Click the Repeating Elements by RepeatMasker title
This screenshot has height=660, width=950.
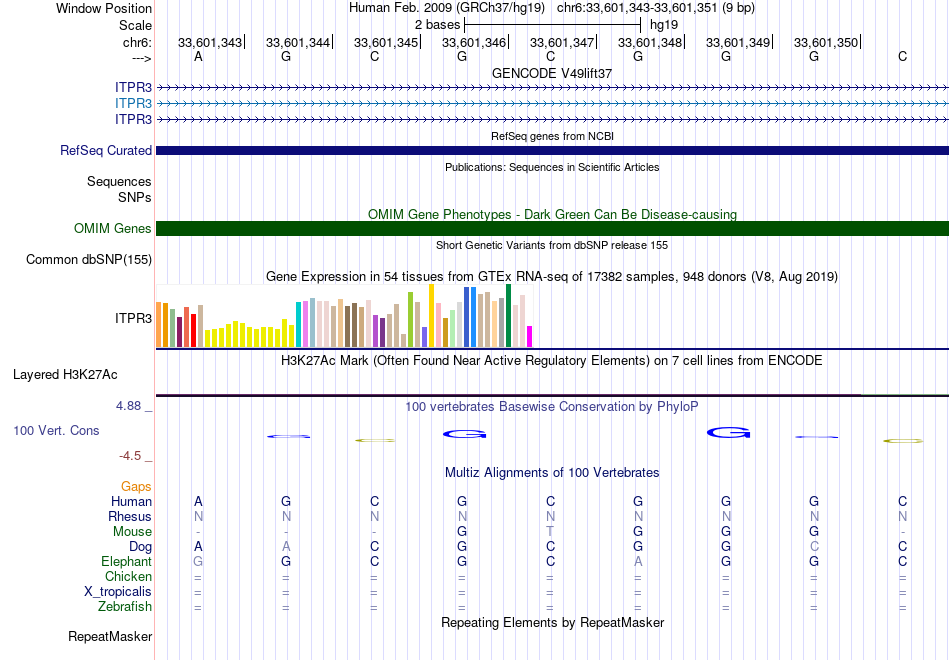point(552,623)
